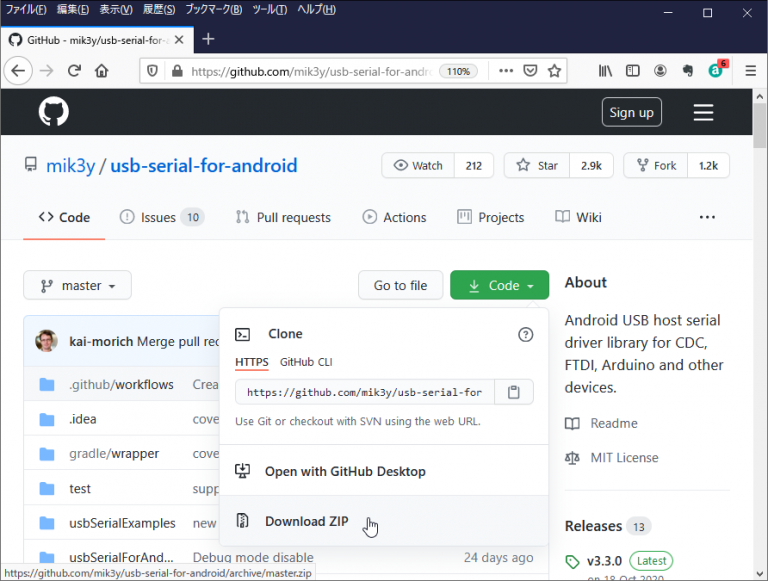This screenshot has width=768, height=581.
Task: Star the usb-serial-for-android repository
Action: [537, 166]
